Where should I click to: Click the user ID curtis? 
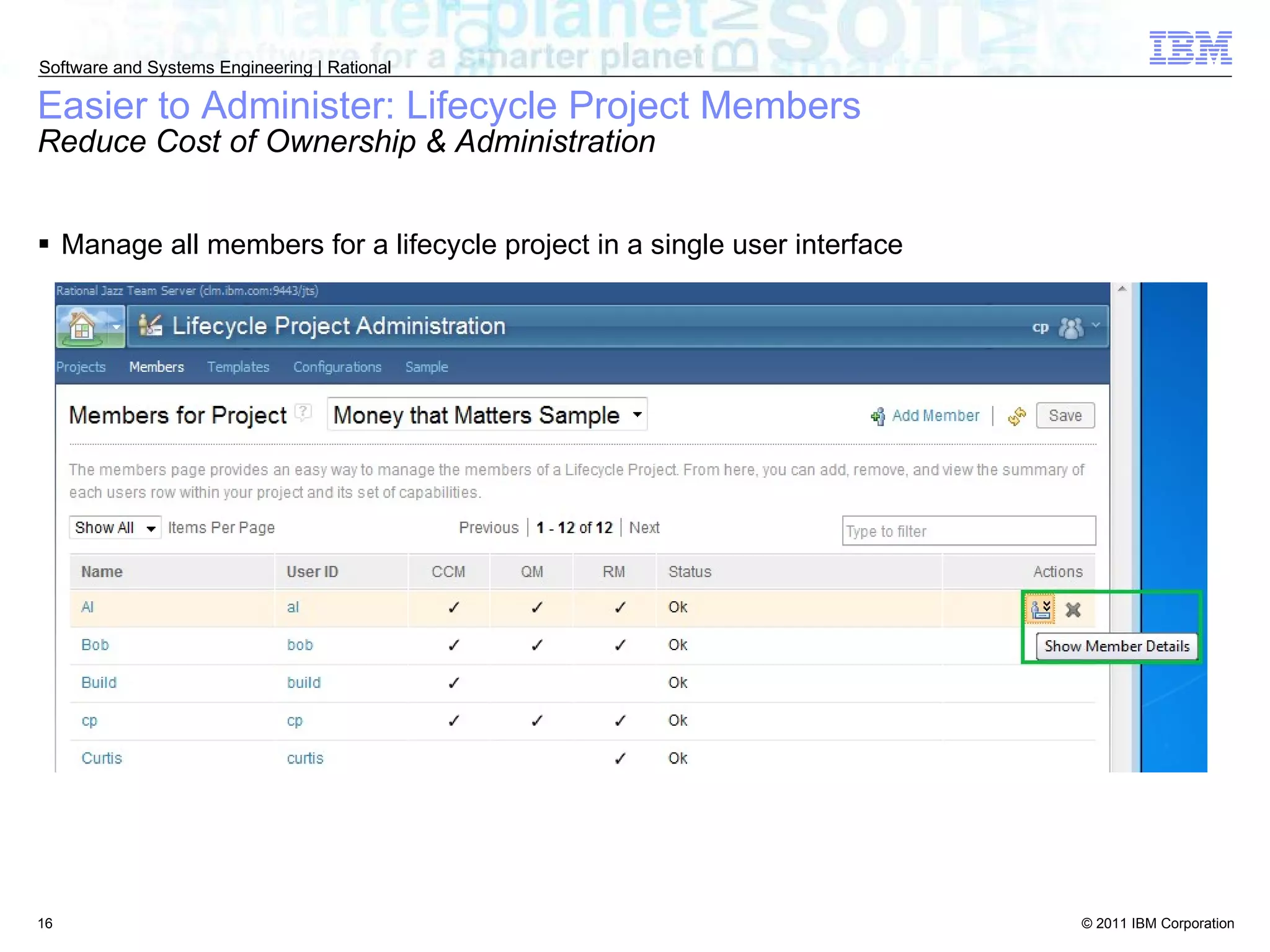[x=305, y=758]
